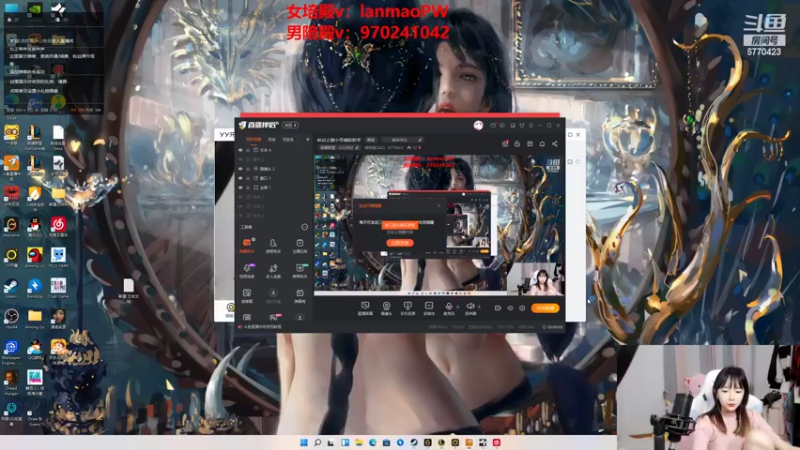This screenshot has height=450, width=800.
Task: Click the user avatar in the title bar
Action: (x=478, y=126)
